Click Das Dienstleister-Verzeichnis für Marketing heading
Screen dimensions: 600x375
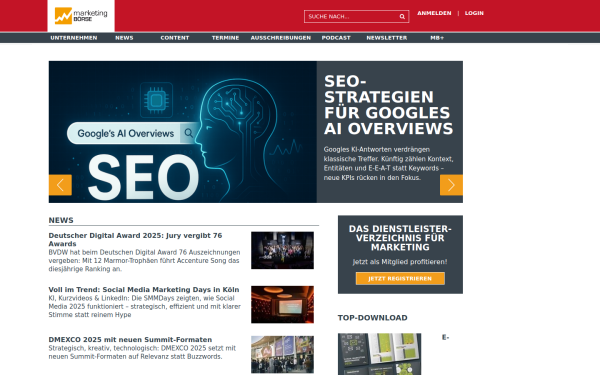(400, 238)
